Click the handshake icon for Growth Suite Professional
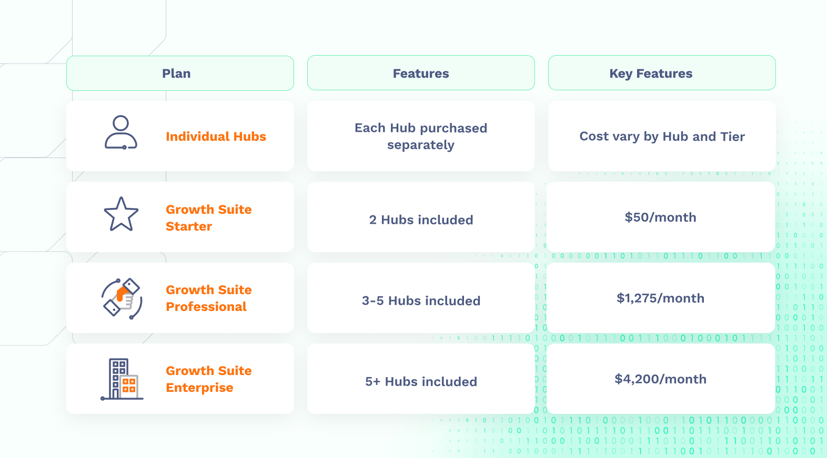Image resolution: width=827 pixels, height=458 pixels. pyautogui.click(x=121, y=298)
